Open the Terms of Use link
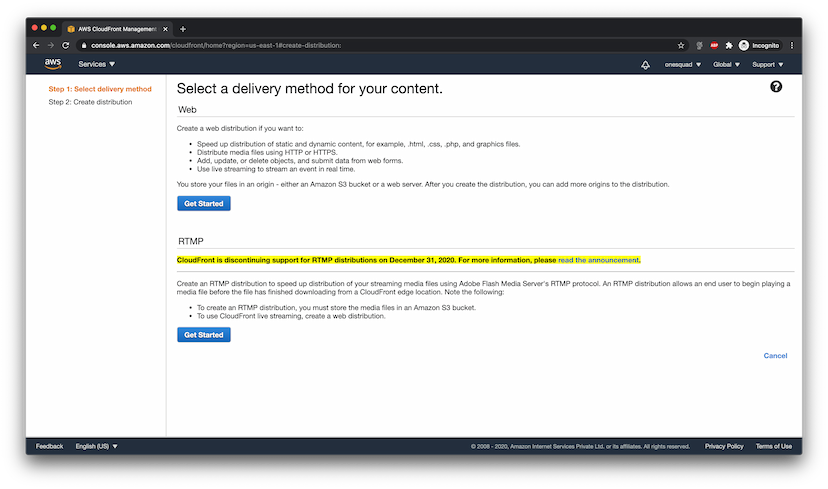Viewport: 828px width, 489px height. pyautogui.click(x=774, y=446)
